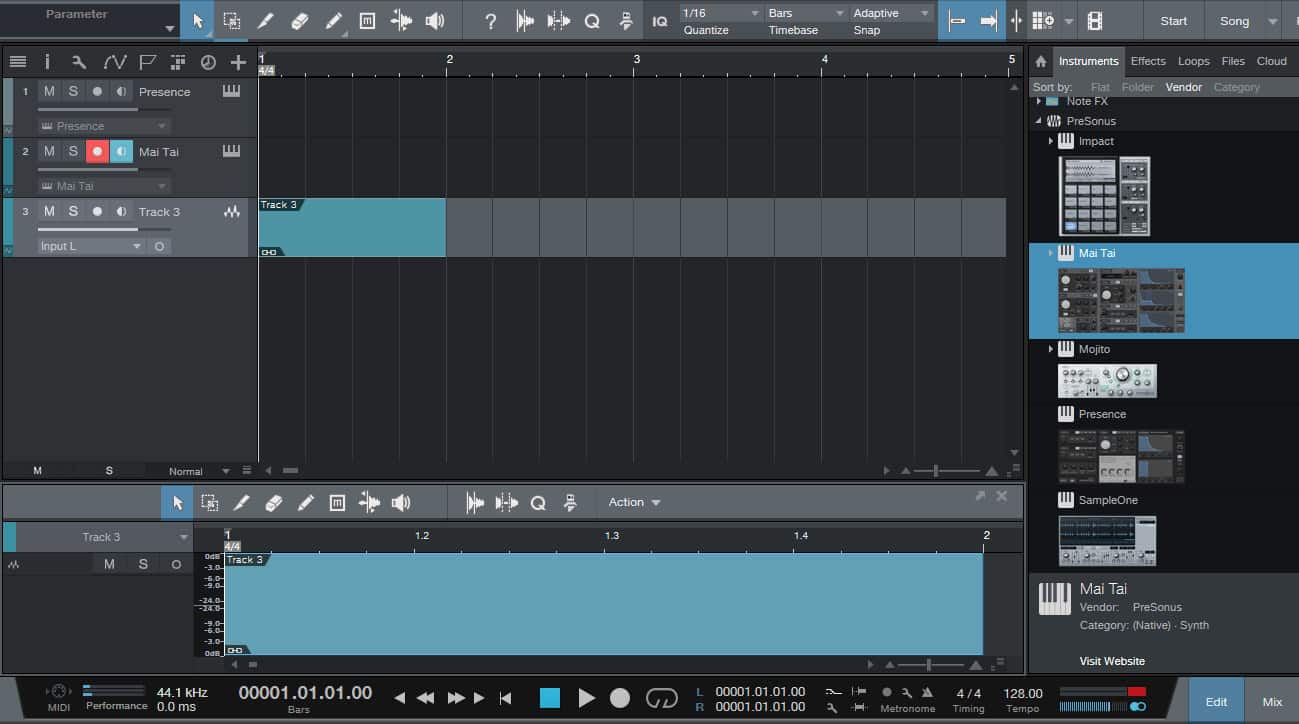Start recording with the Record button
The height and width of the screenshot is (724, 1299).
click(x=620, y=698)
